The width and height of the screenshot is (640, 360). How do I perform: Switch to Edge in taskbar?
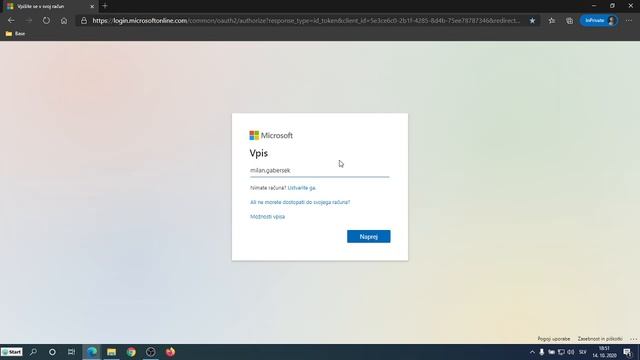(x=92, y=352)
